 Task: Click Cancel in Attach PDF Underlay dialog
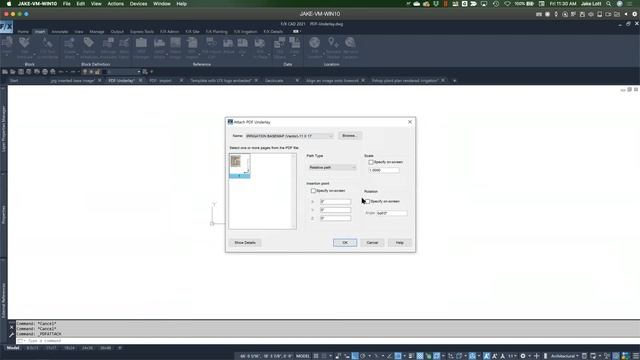(372, 242)
